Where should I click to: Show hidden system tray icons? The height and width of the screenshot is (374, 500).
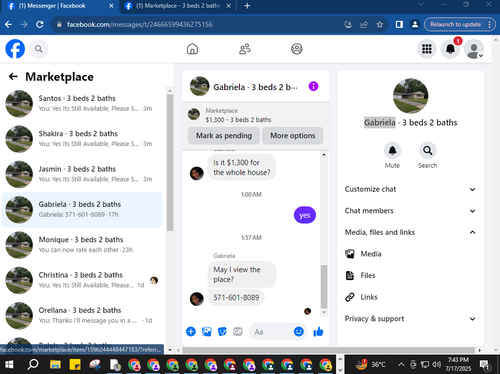(x=401, y=364)
